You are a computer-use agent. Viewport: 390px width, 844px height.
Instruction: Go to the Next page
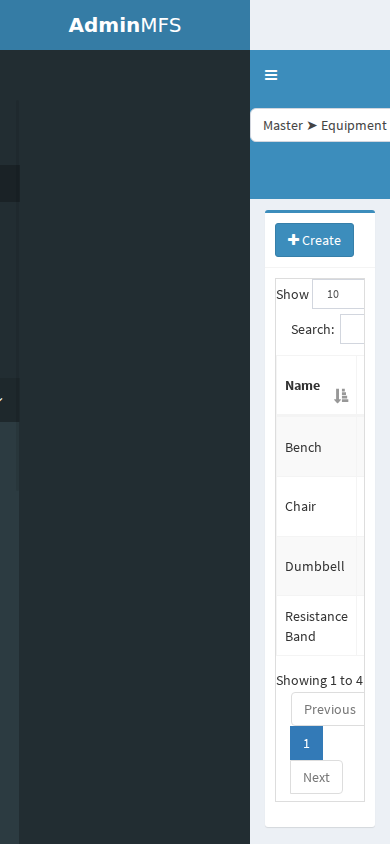pos(316,777)
